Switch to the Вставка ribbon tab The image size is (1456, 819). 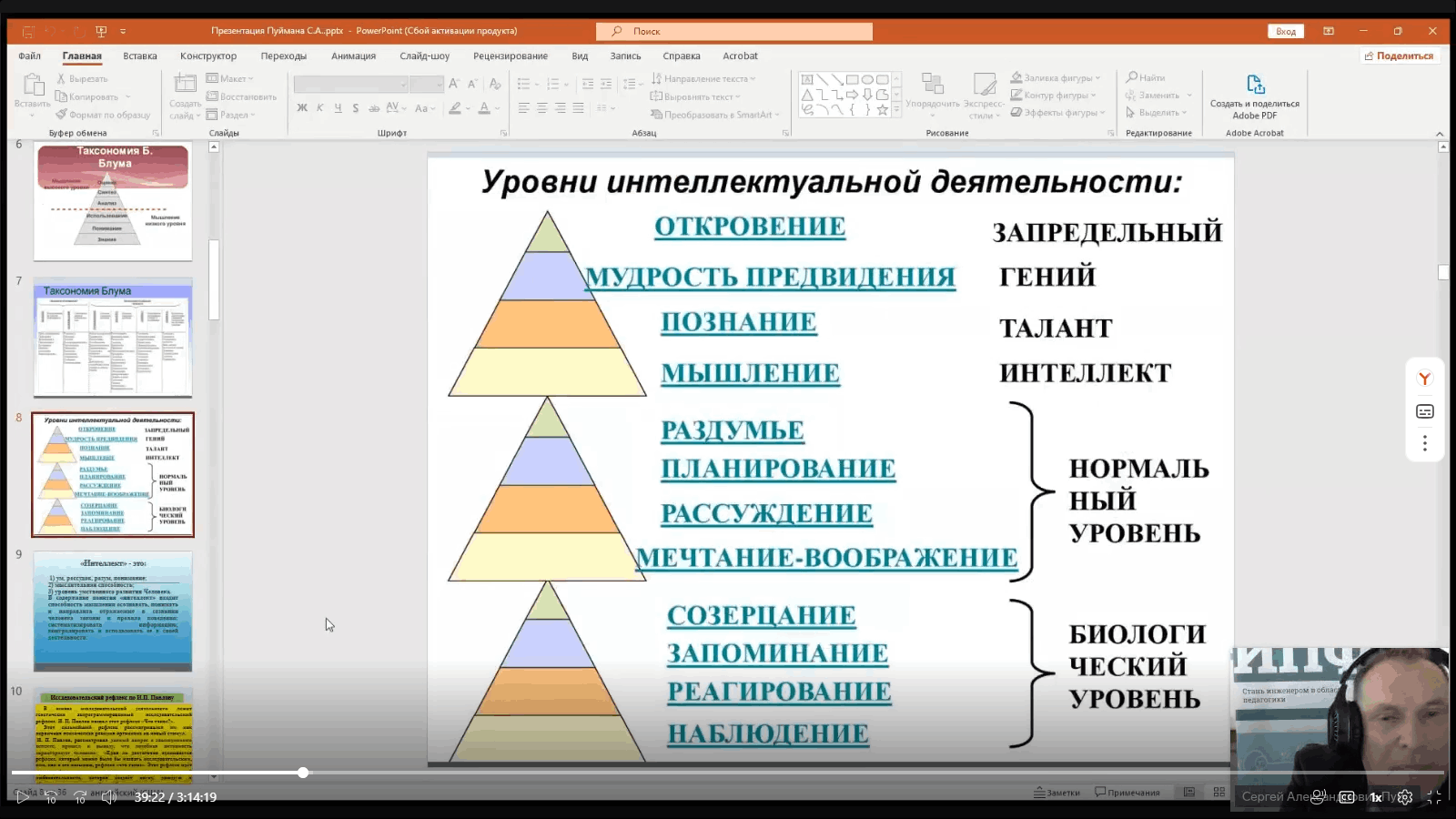coord(140,56)
